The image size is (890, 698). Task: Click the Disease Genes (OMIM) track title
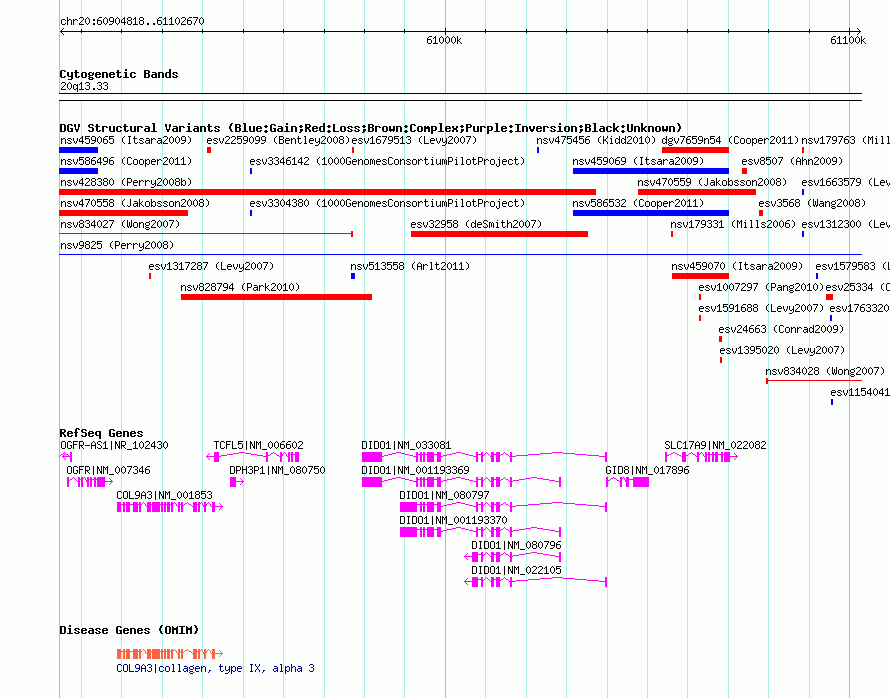pos(129,630)
